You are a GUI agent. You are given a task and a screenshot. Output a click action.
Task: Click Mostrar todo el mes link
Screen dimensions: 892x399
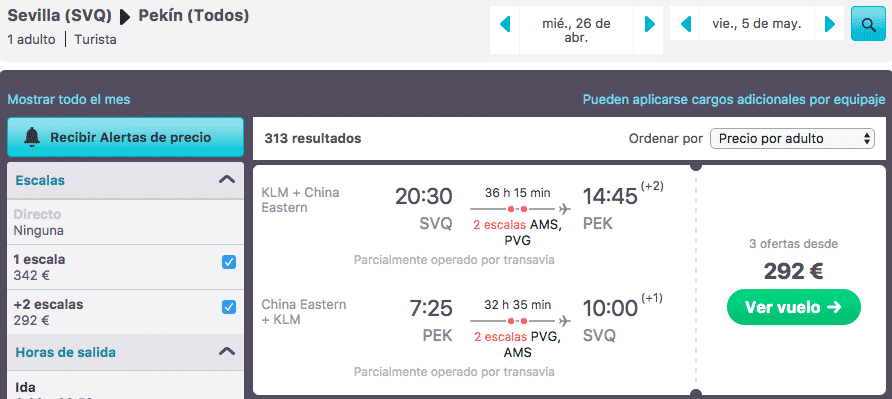tap(69, 100)
